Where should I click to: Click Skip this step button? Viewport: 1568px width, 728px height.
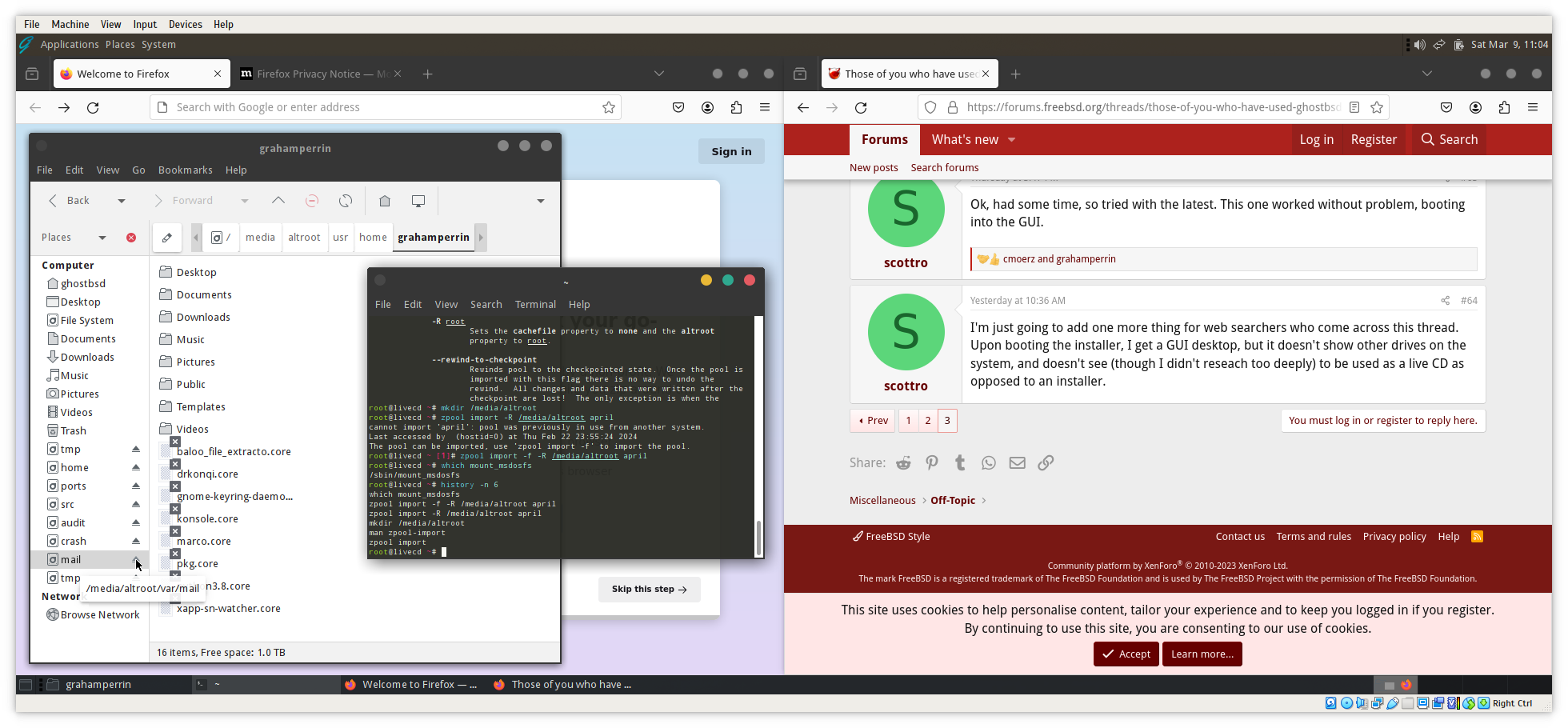(650, 590)
